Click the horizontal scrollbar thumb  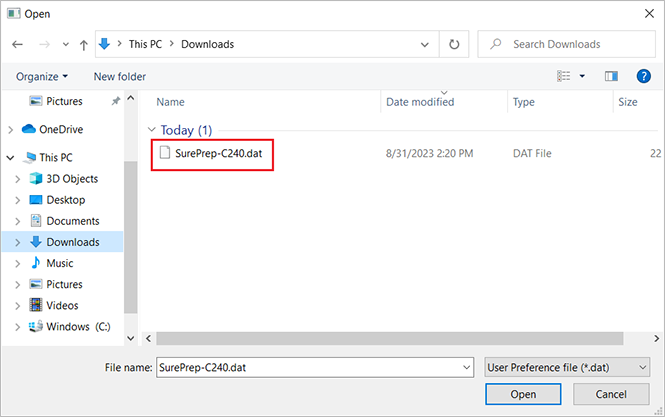tap(390, 339)
